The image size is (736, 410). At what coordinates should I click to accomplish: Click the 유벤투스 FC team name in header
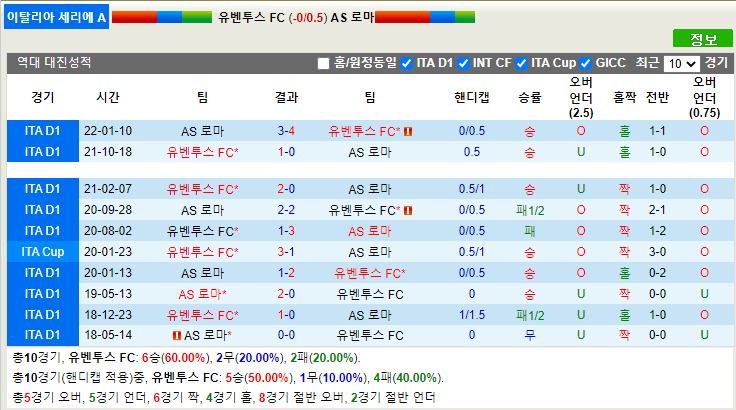(252, 17)
